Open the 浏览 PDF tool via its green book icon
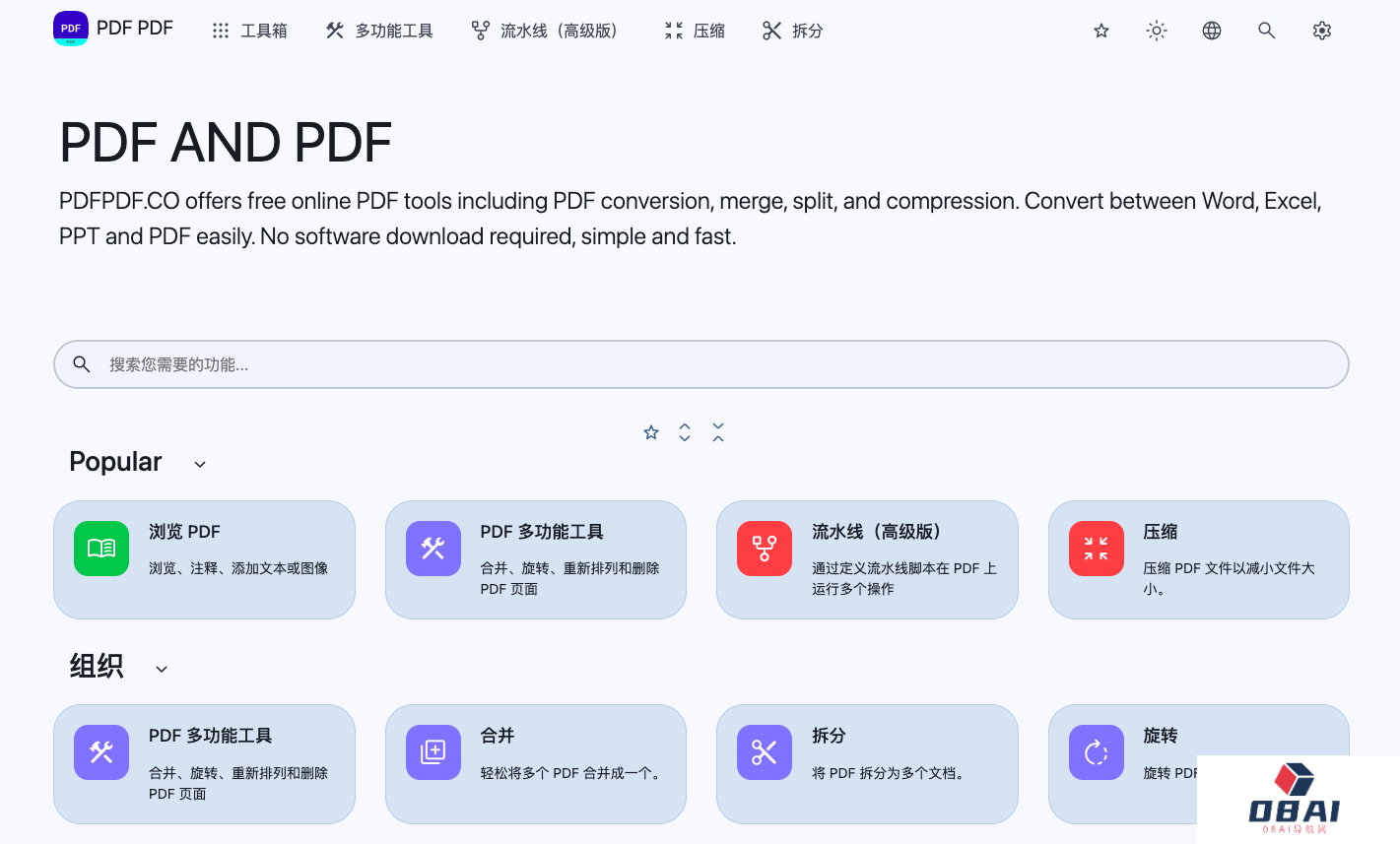 pos(101,549)
